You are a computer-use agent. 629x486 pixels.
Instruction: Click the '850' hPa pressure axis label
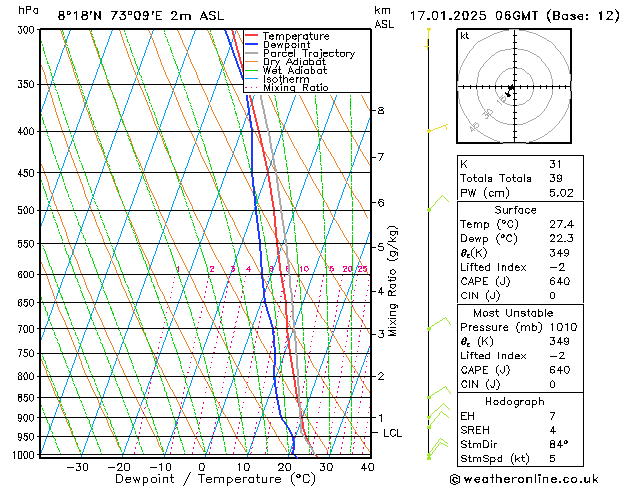[28, 398]
